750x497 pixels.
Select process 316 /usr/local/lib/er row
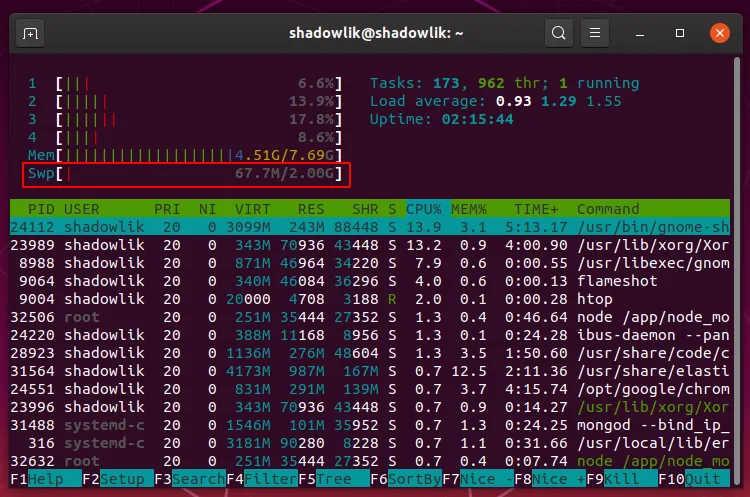pyautogui.click(x=370, y=443)
